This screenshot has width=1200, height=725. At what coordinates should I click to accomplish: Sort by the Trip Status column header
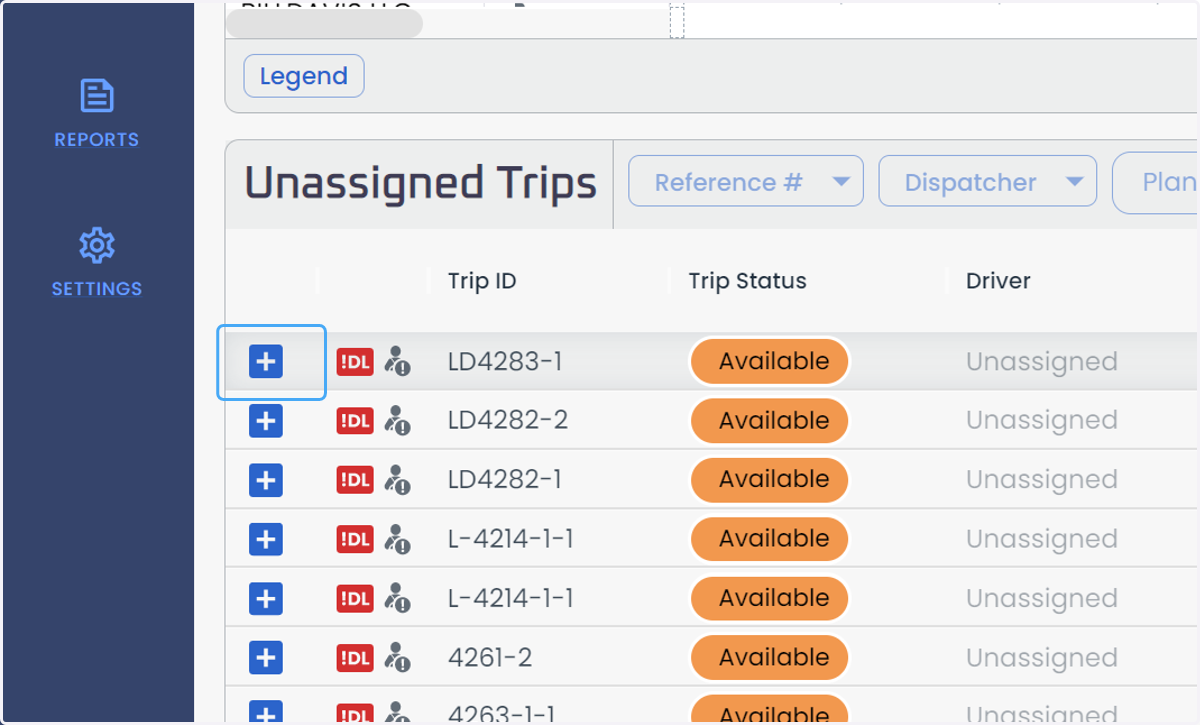pos(748,281)
